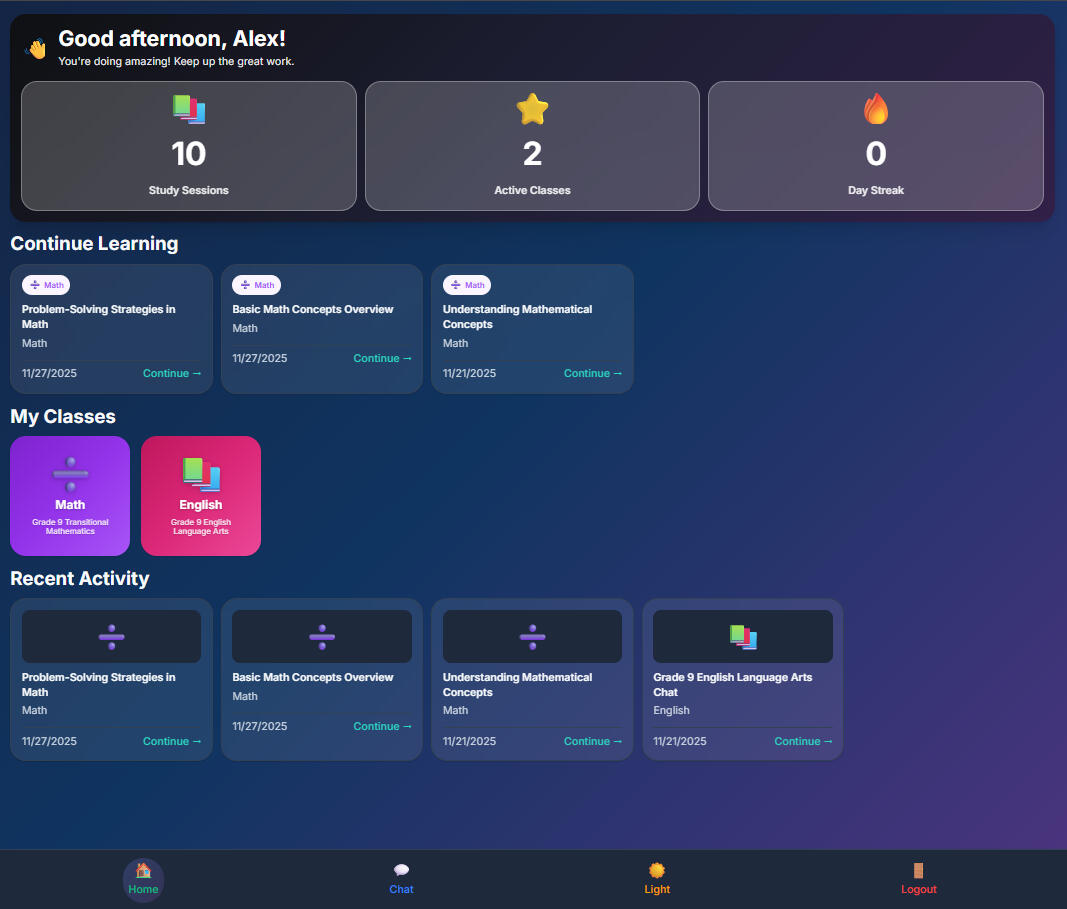
Task: Click the Math tag on Problem-Solving Strategies card
Action: pos(46,285)
